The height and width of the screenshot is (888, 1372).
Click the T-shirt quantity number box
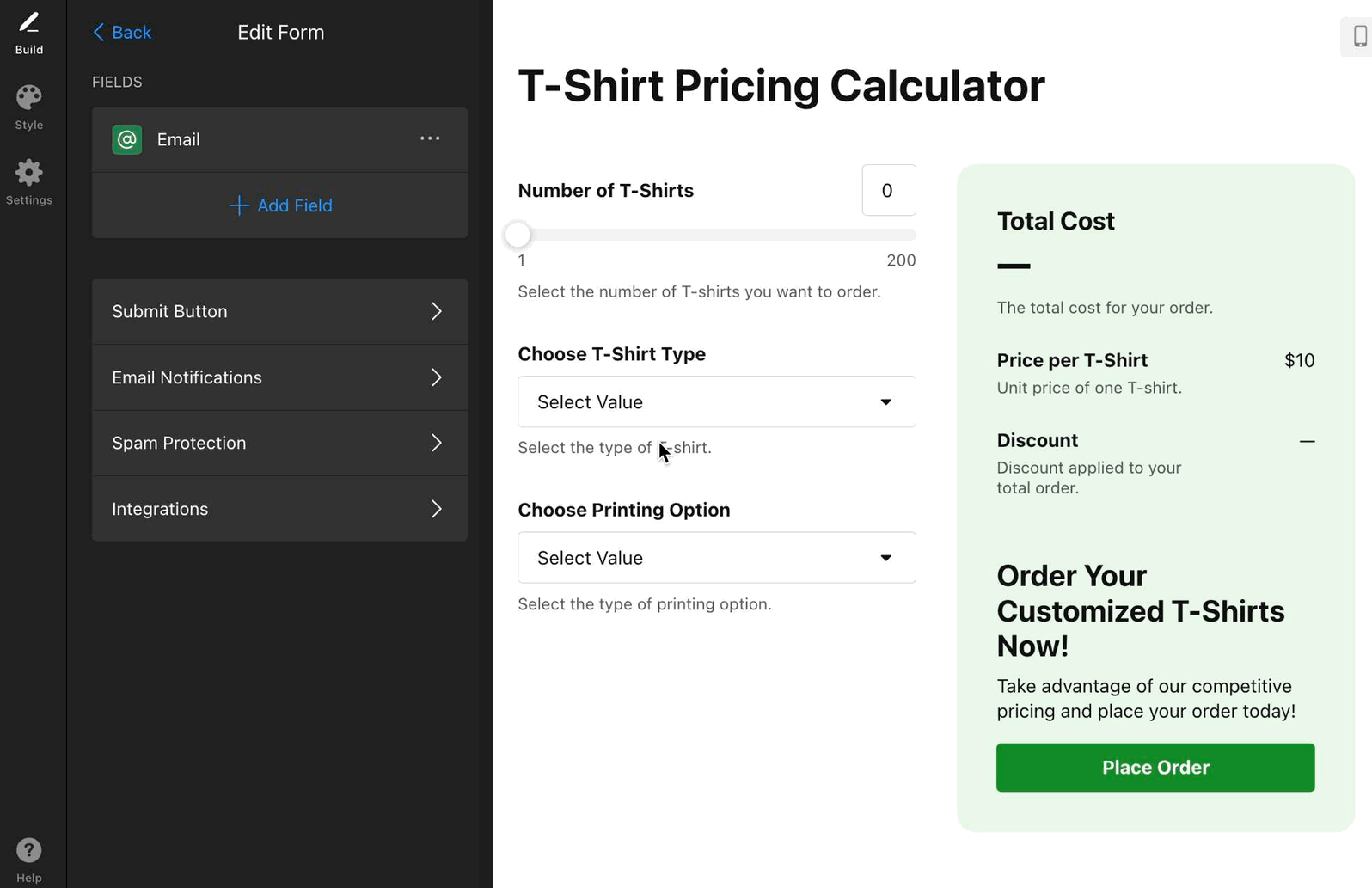(x=888, y=190)
